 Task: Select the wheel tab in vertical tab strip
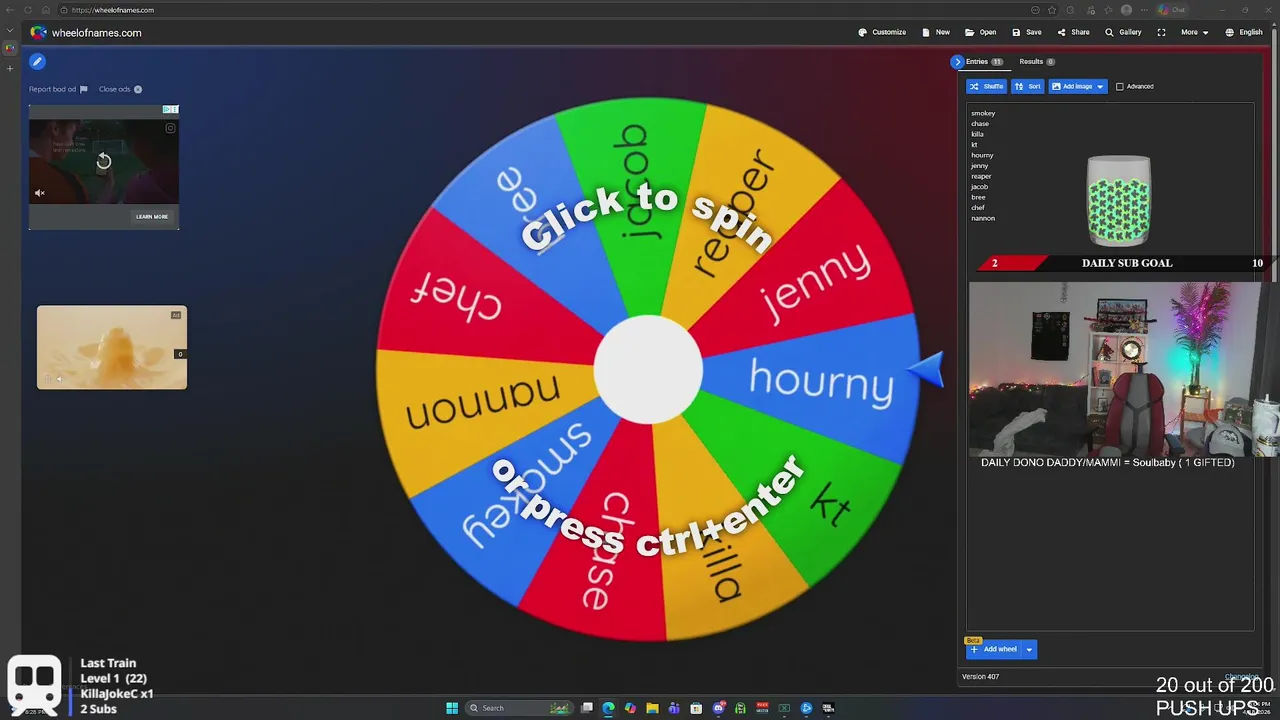10,48
